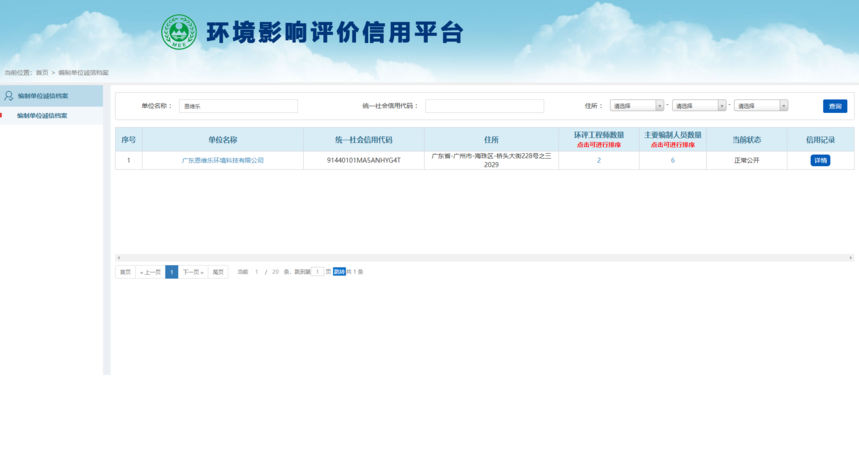Open 编制单位诚信档案 submenu item
The image size is (859, 452).
[42, 116]
